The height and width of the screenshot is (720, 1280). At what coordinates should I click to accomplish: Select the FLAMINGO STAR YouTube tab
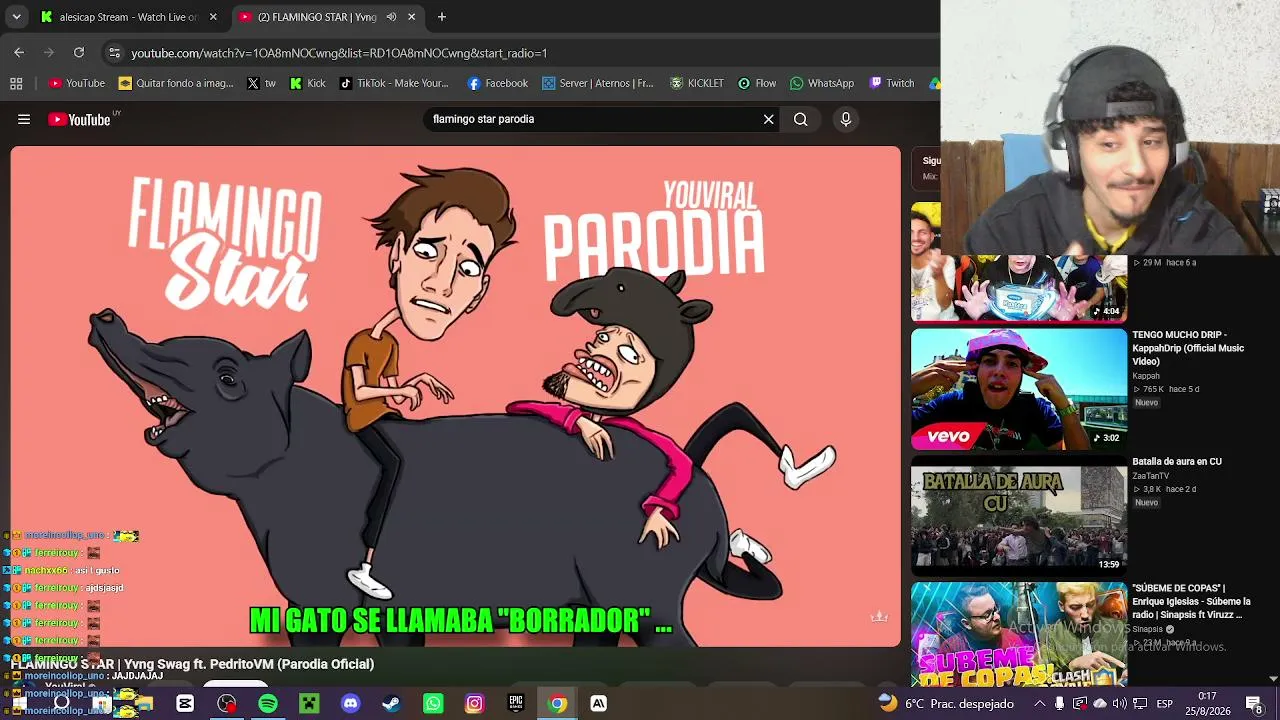pyautogui.click(x=326, y=17)
